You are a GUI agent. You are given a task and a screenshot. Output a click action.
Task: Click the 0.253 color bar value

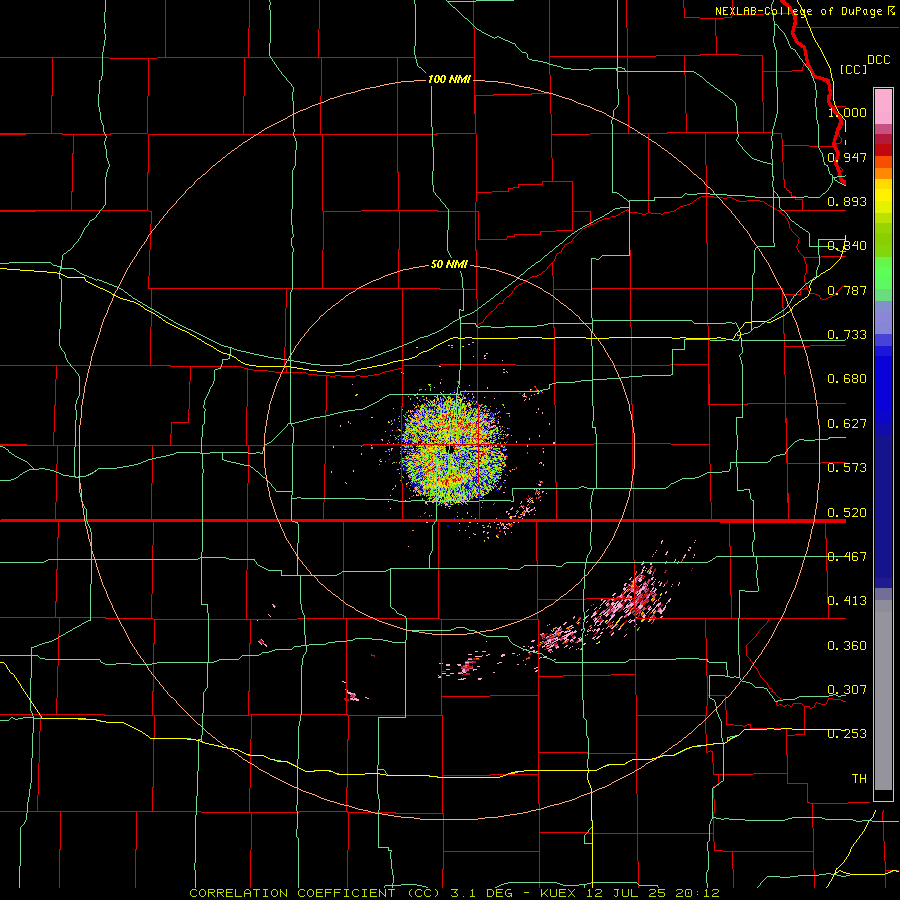(847, 734)
